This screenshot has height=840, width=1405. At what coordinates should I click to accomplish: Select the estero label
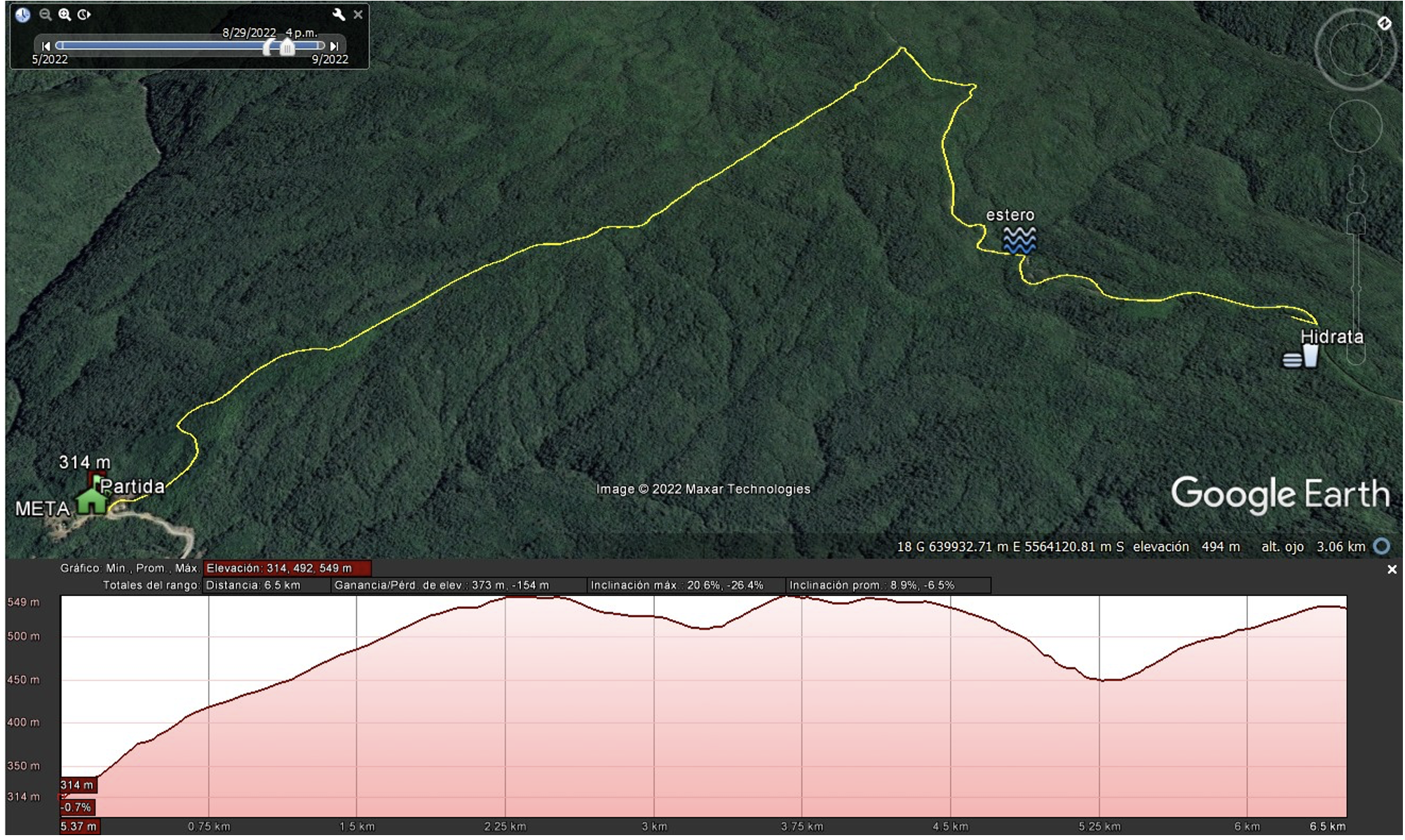pos(1010,215)
